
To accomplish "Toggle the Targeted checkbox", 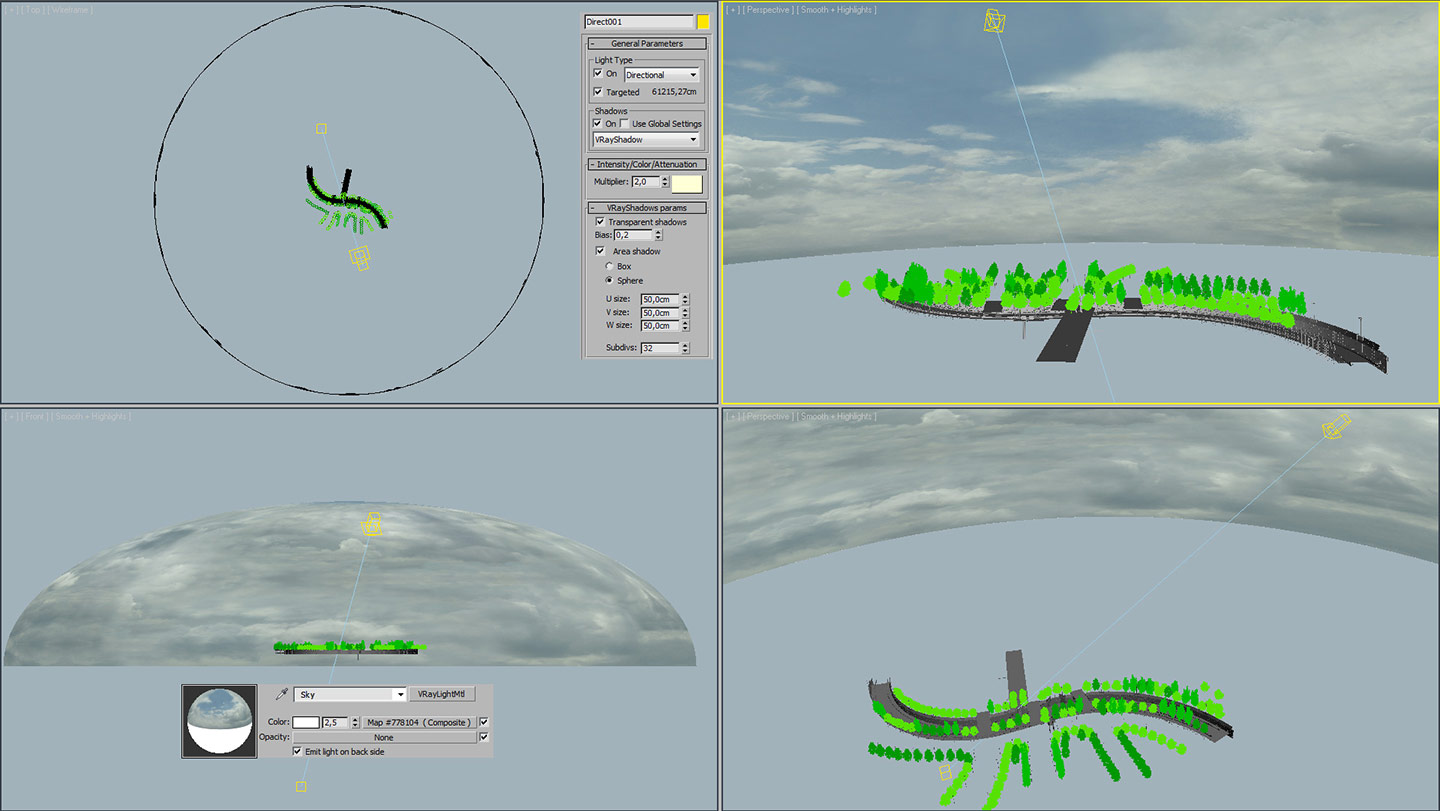I will point(598,92).
